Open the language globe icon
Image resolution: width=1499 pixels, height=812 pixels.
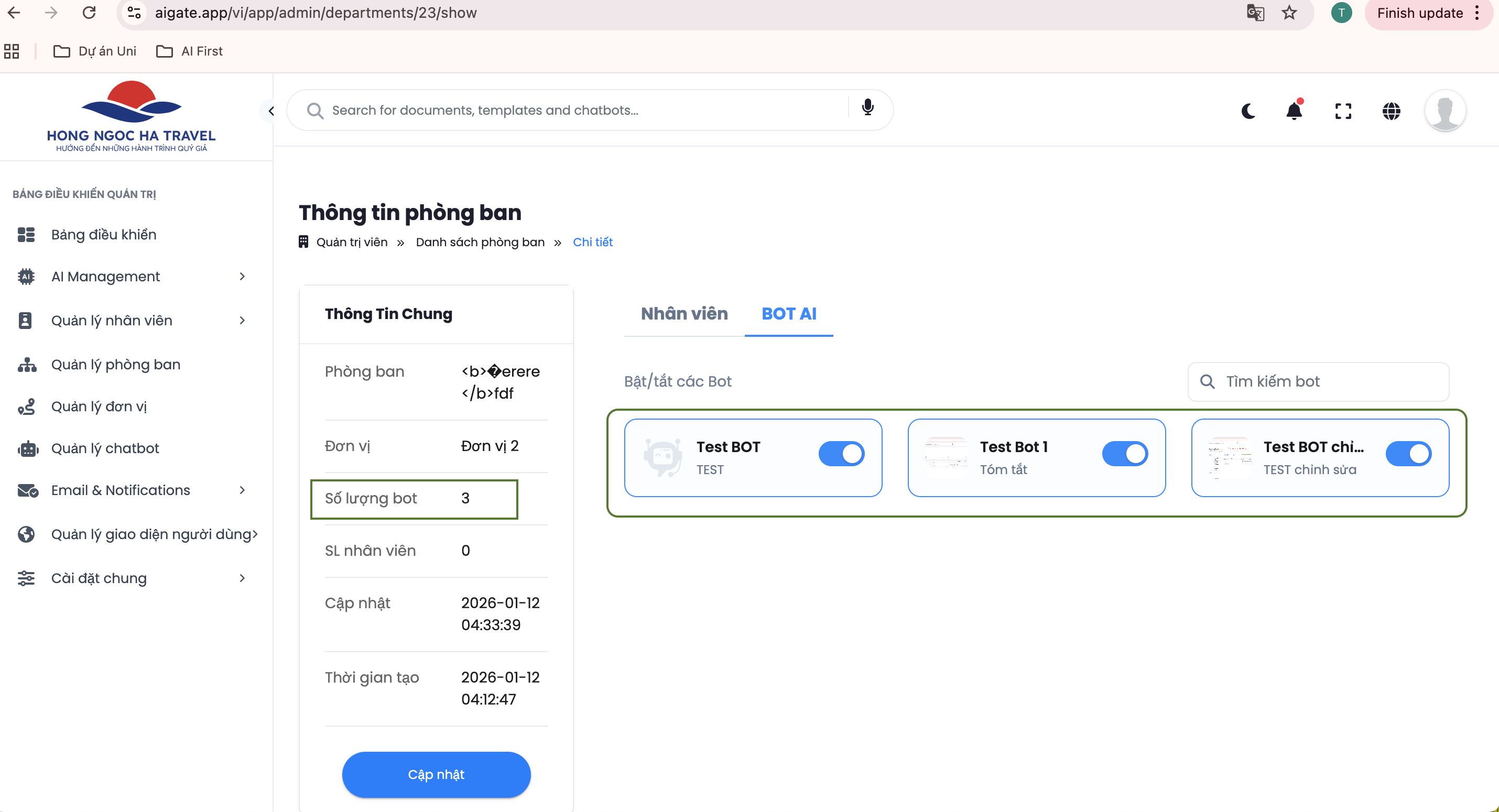1391,111
